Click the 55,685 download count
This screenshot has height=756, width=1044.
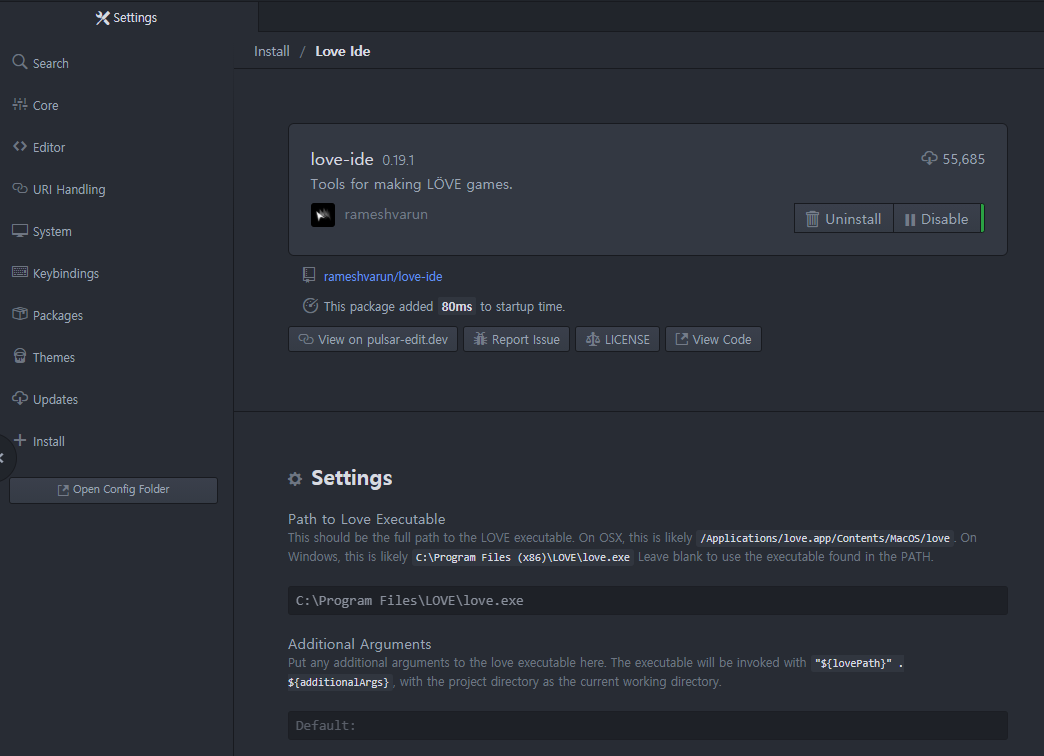click(x=963, y=159)
